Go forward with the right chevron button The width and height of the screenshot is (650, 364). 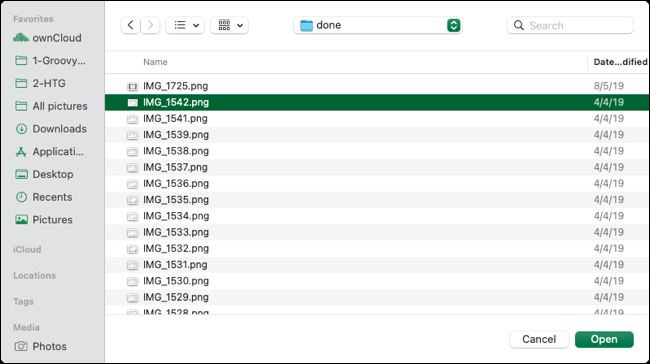150,25
